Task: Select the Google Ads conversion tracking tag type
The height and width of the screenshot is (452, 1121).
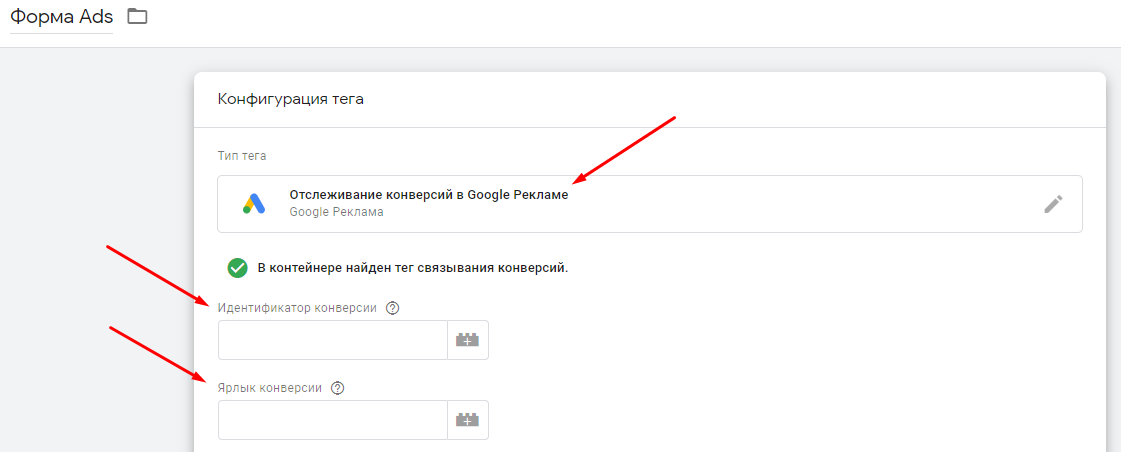Action: point(650,204)
